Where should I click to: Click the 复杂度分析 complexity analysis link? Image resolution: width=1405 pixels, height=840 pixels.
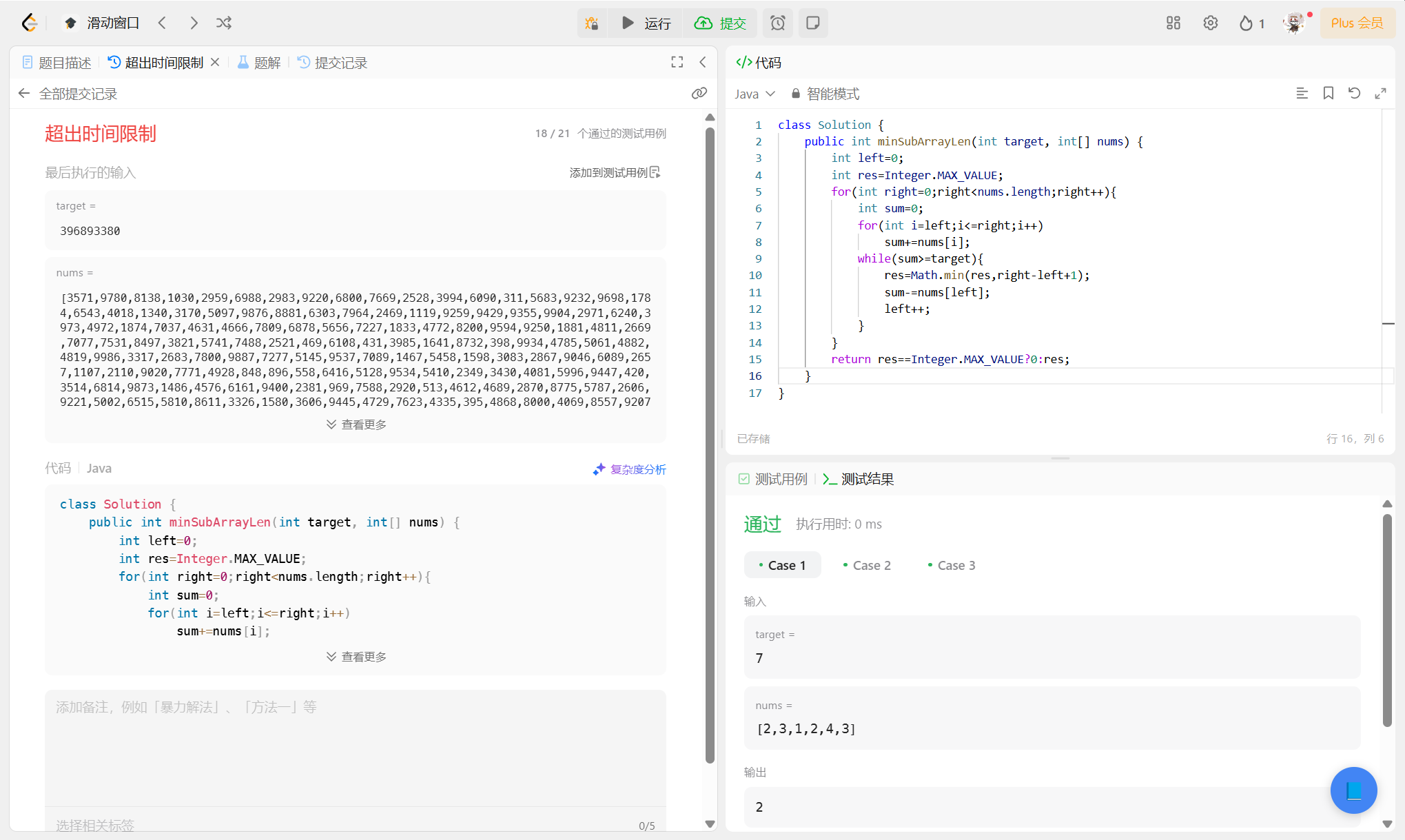pyautogui.click(x=629, y=469)
